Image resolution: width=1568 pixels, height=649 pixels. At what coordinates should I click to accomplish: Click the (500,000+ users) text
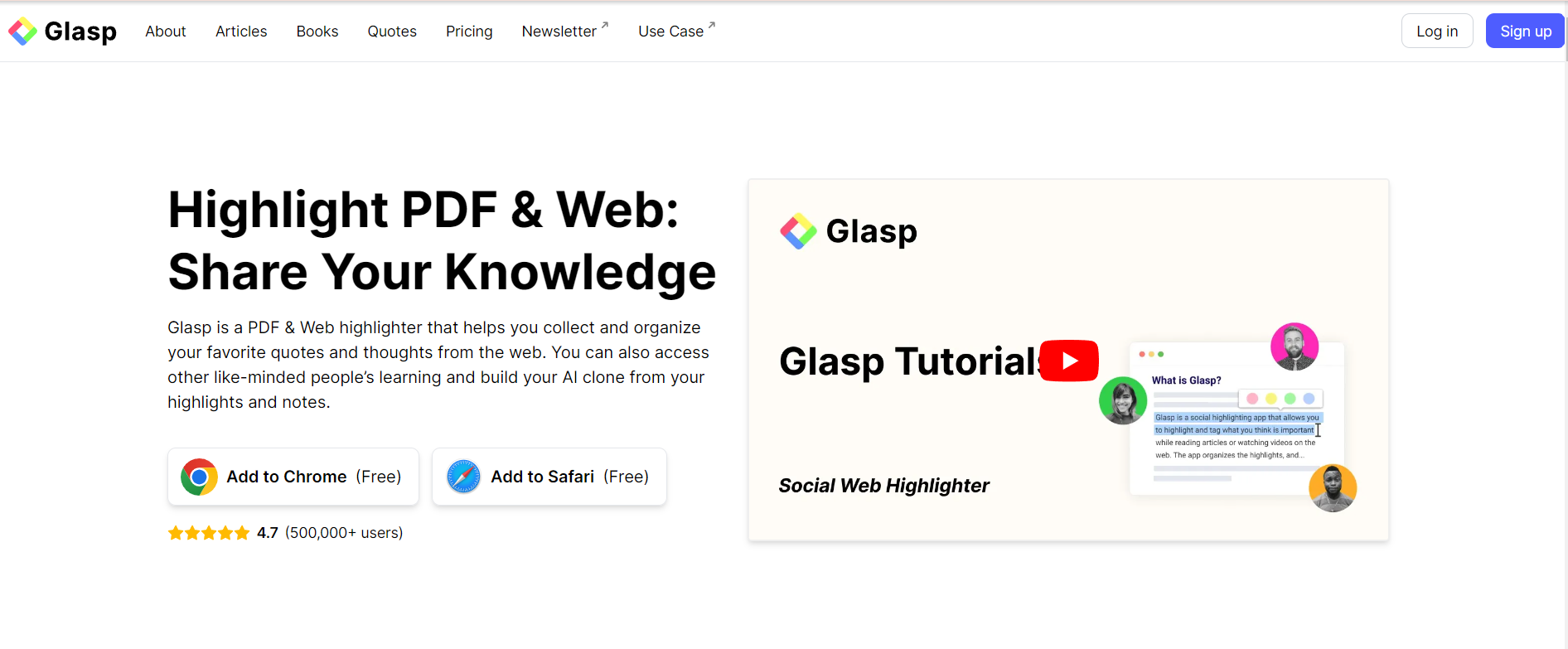click(x=344, y=533)
